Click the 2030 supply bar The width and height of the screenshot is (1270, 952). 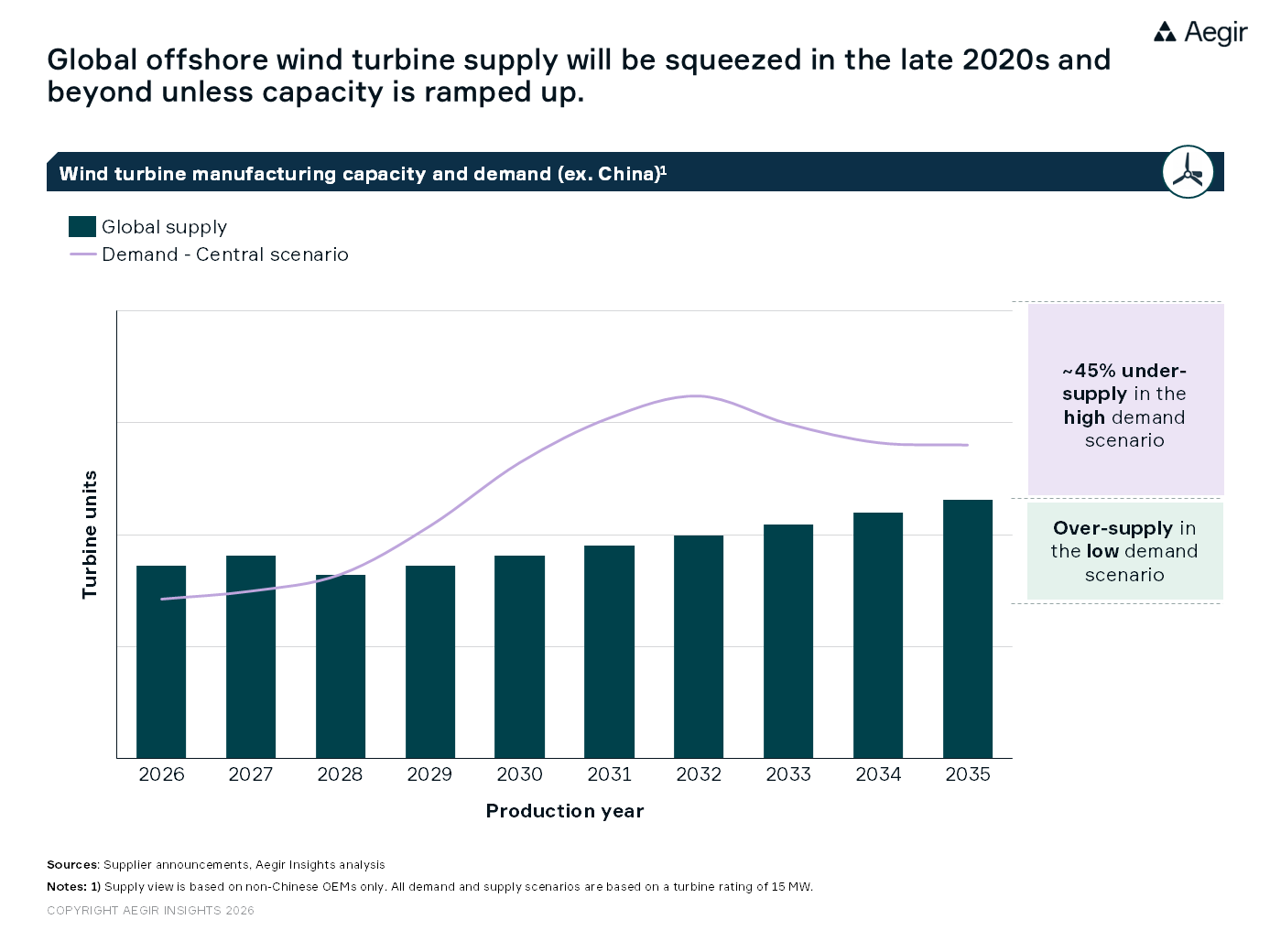pyautogui.click(x=519, y=656)
